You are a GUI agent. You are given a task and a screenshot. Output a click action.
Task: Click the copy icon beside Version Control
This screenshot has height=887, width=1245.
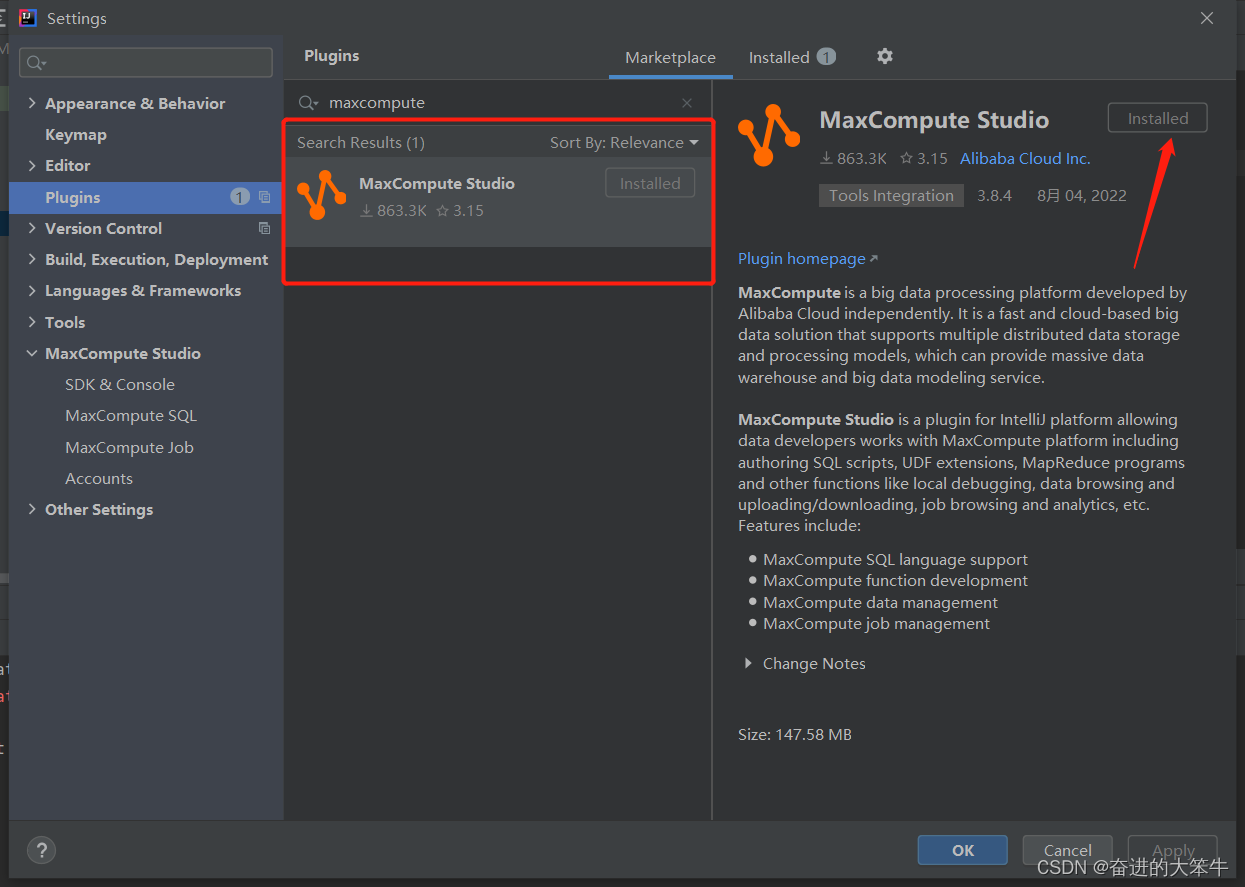click(264, 228)
